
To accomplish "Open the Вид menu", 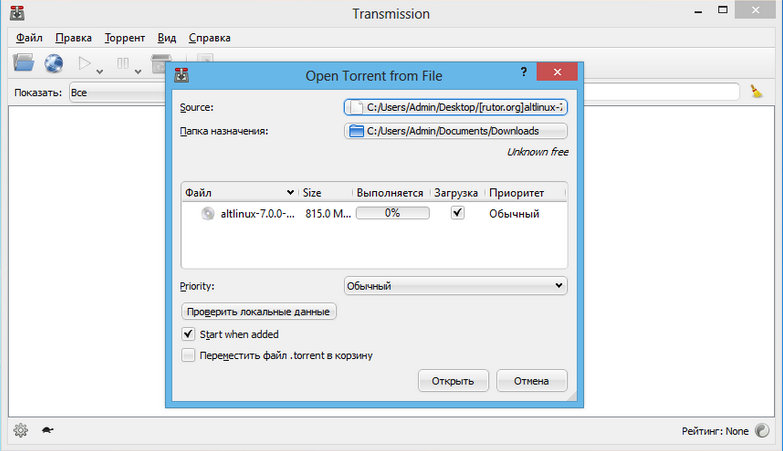I will [167, 38].
